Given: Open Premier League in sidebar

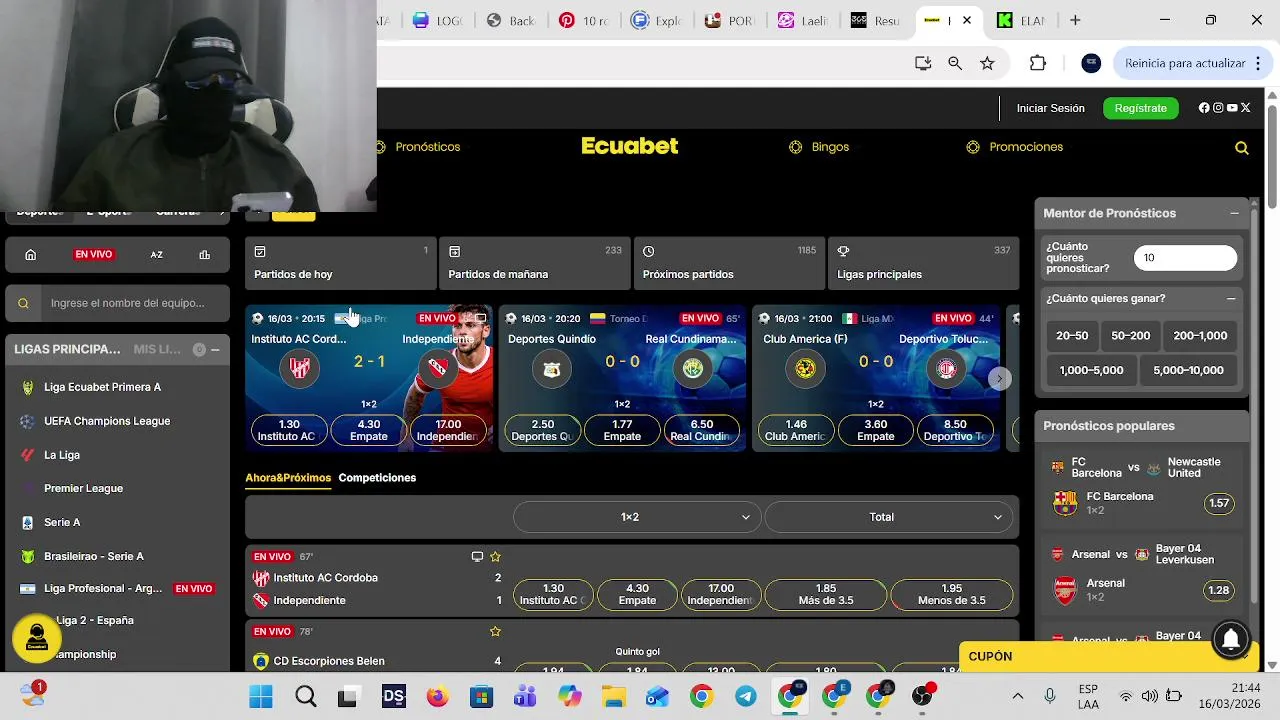Looking at the screenshot, I should (x=83, y=489).
